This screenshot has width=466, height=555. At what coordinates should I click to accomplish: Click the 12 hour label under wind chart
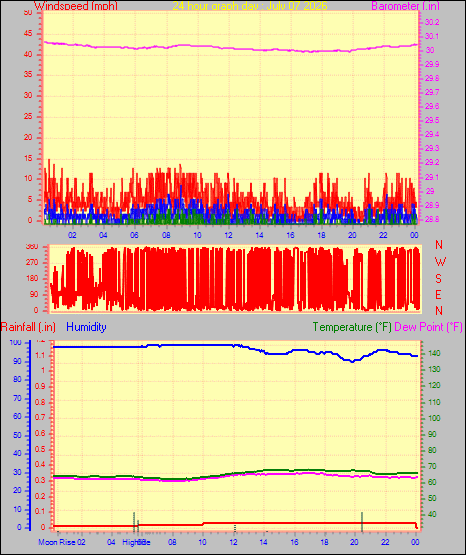228,235
